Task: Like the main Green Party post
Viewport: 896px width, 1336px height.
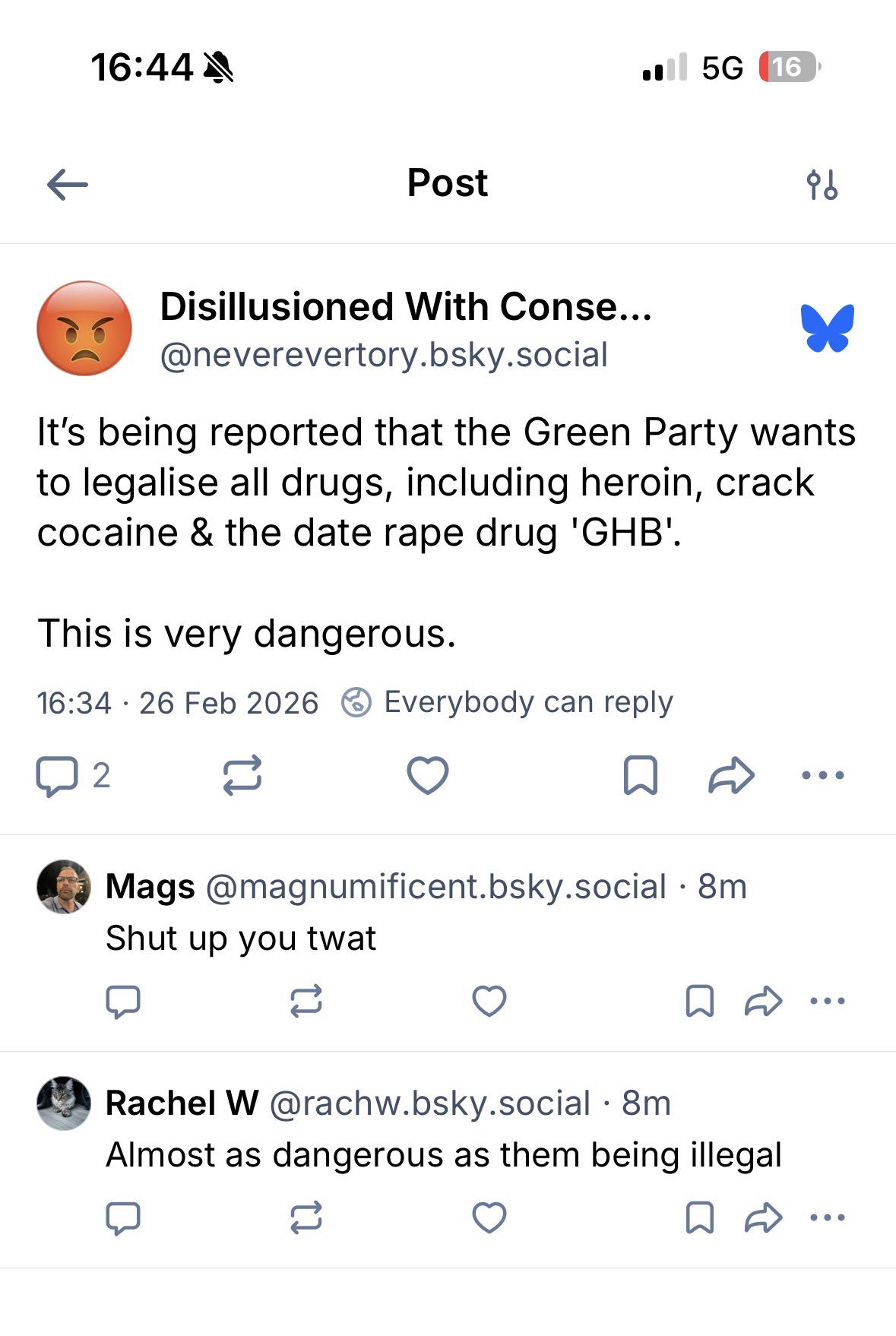Action: pos(428,775)
